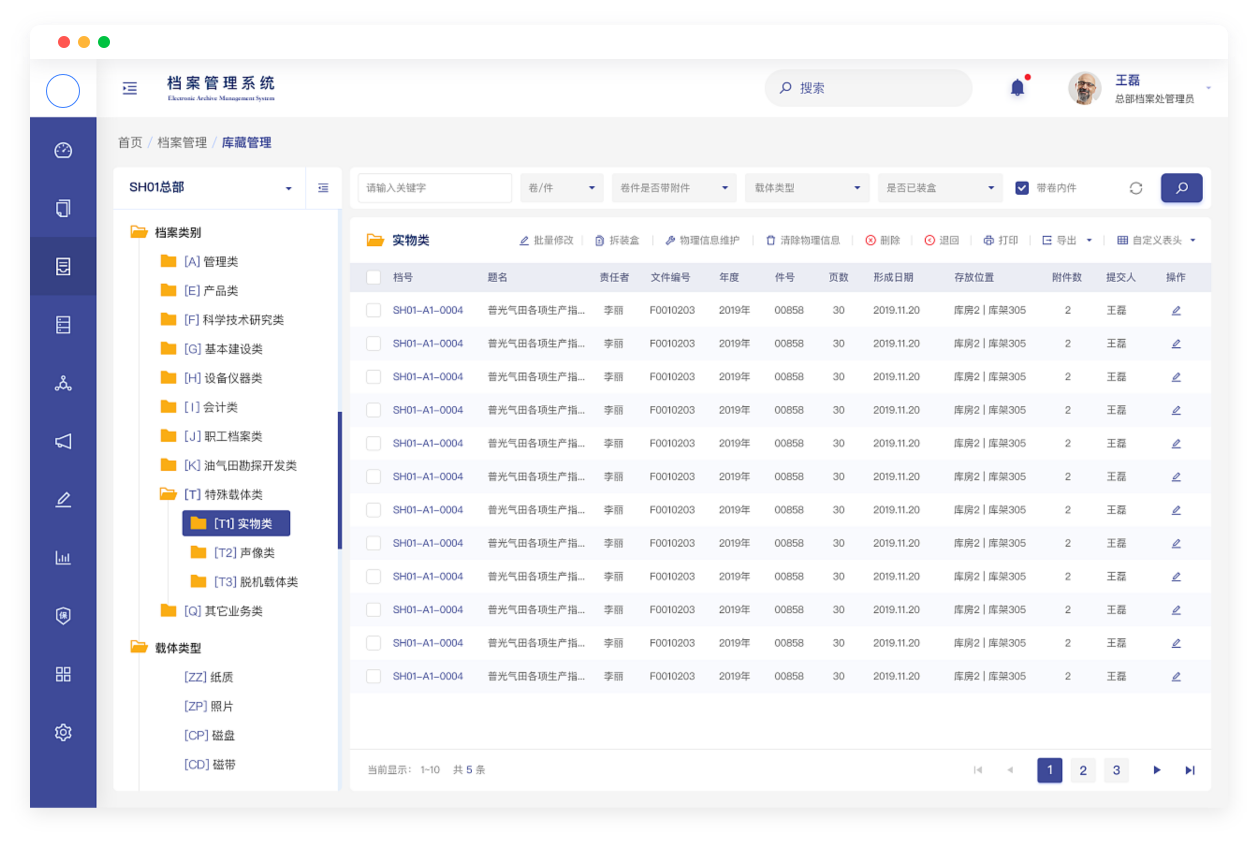Click the refresh icon beside 带卷内件
The width and height of the screenshot is (1258, 843).
1135,188
